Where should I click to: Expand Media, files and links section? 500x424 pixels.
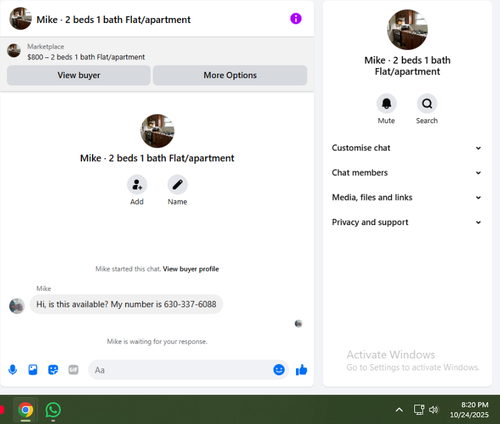[407, 197]
